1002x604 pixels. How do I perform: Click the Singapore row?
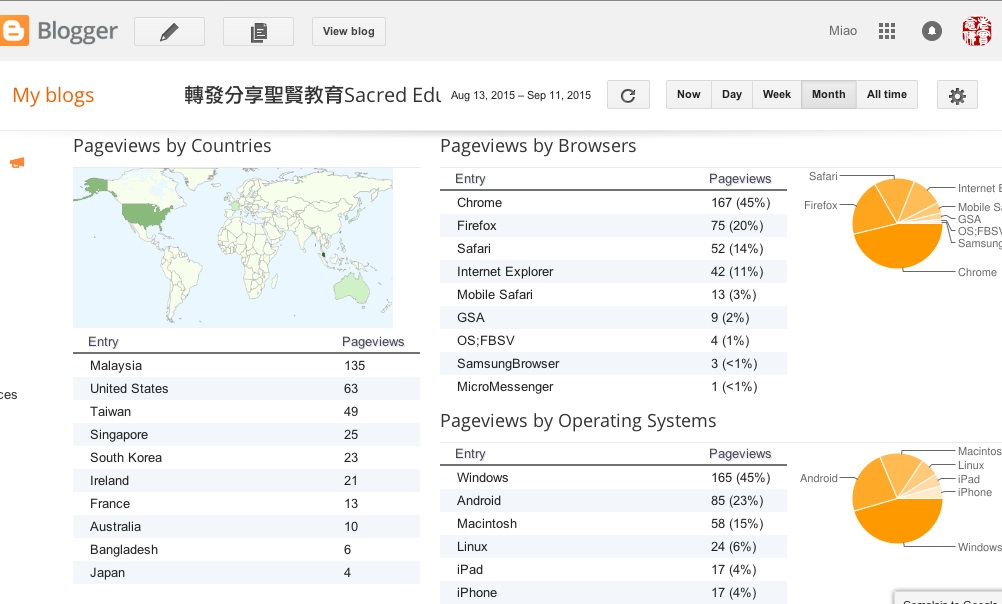click(x=246, y=435)
